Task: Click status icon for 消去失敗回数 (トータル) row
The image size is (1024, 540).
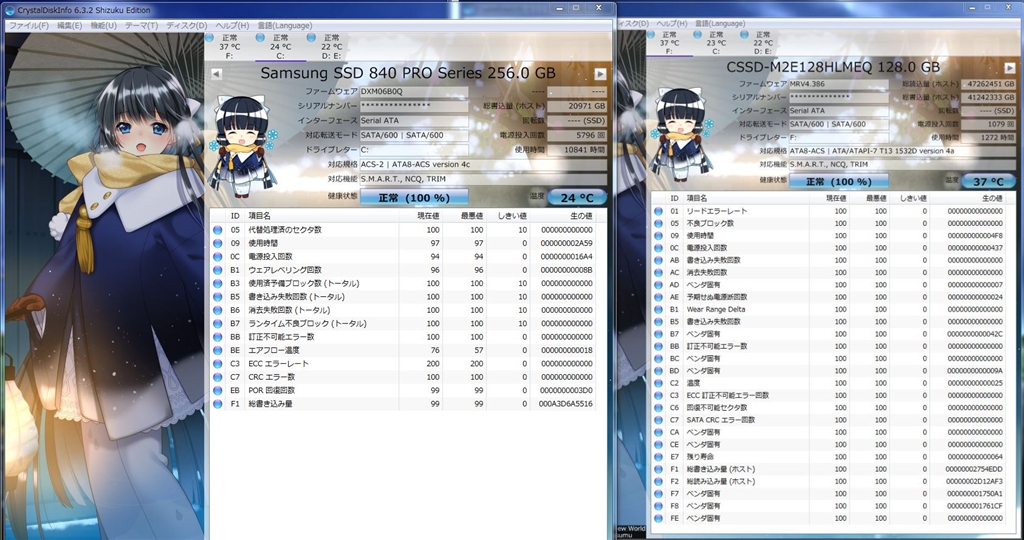Action: click(217, 310)
